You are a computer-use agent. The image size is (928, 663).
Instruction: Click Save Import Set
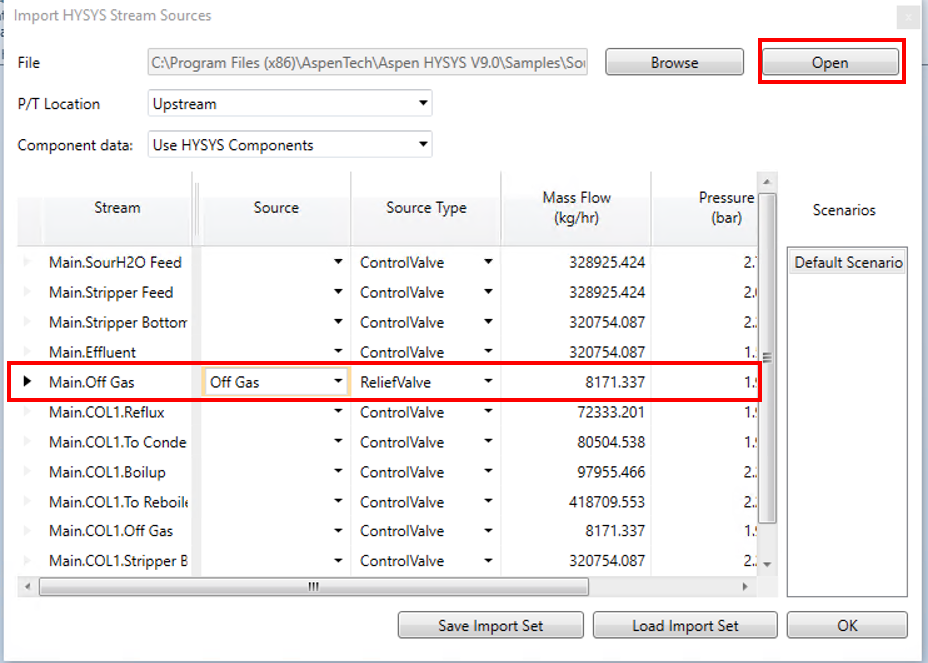click(x=490, y=625)
